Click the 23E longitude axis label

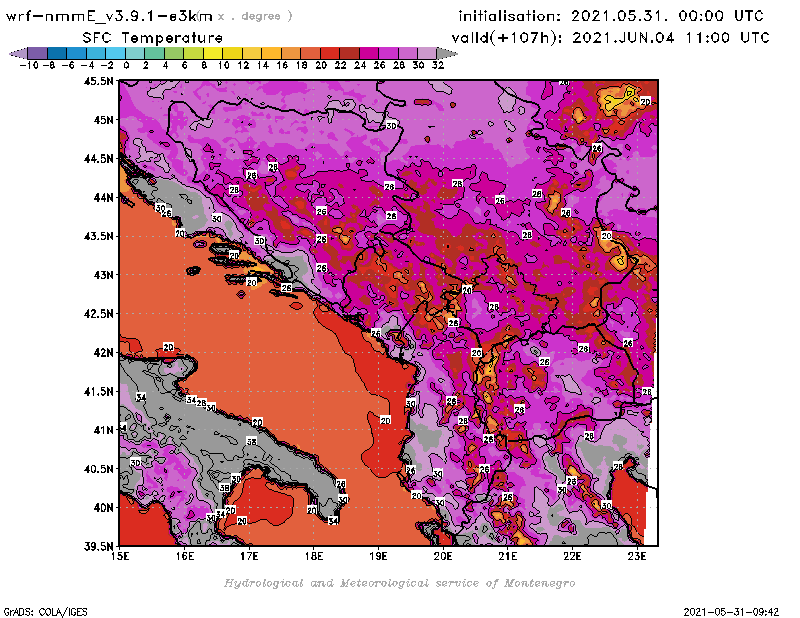coord(636,556)
